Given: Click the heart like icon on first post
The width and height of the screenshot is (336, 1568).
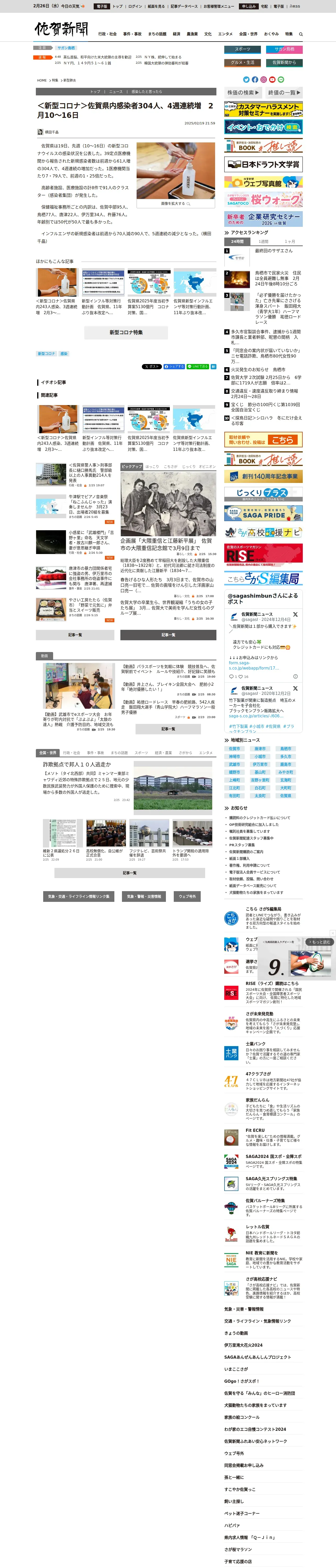Looking at the screenshot, I should (x=240, y=676).
